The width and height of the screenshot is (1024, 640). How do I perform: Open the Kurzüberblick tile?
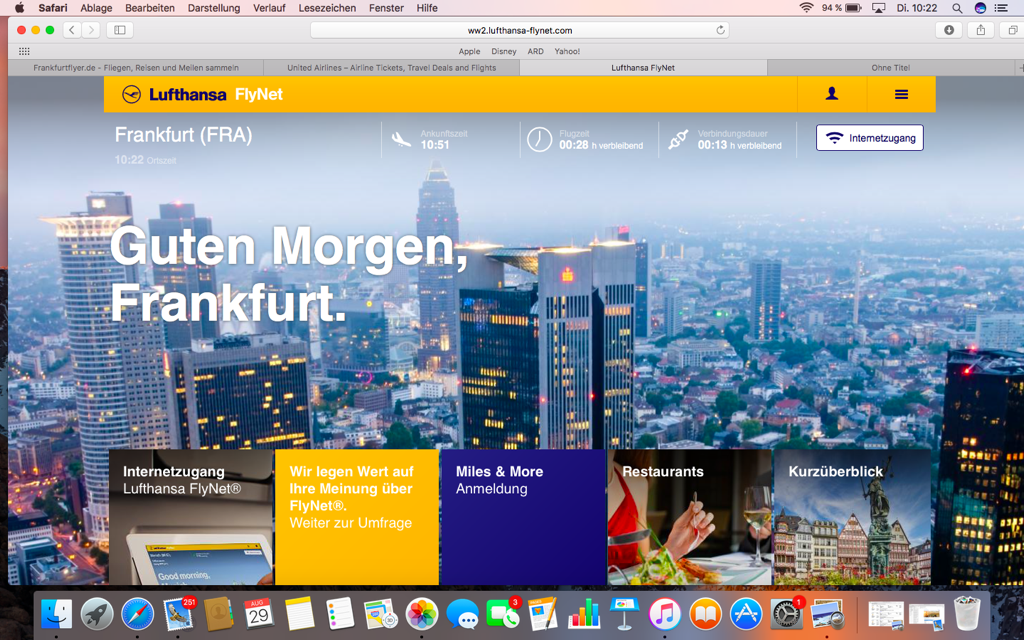pos(852,516)
